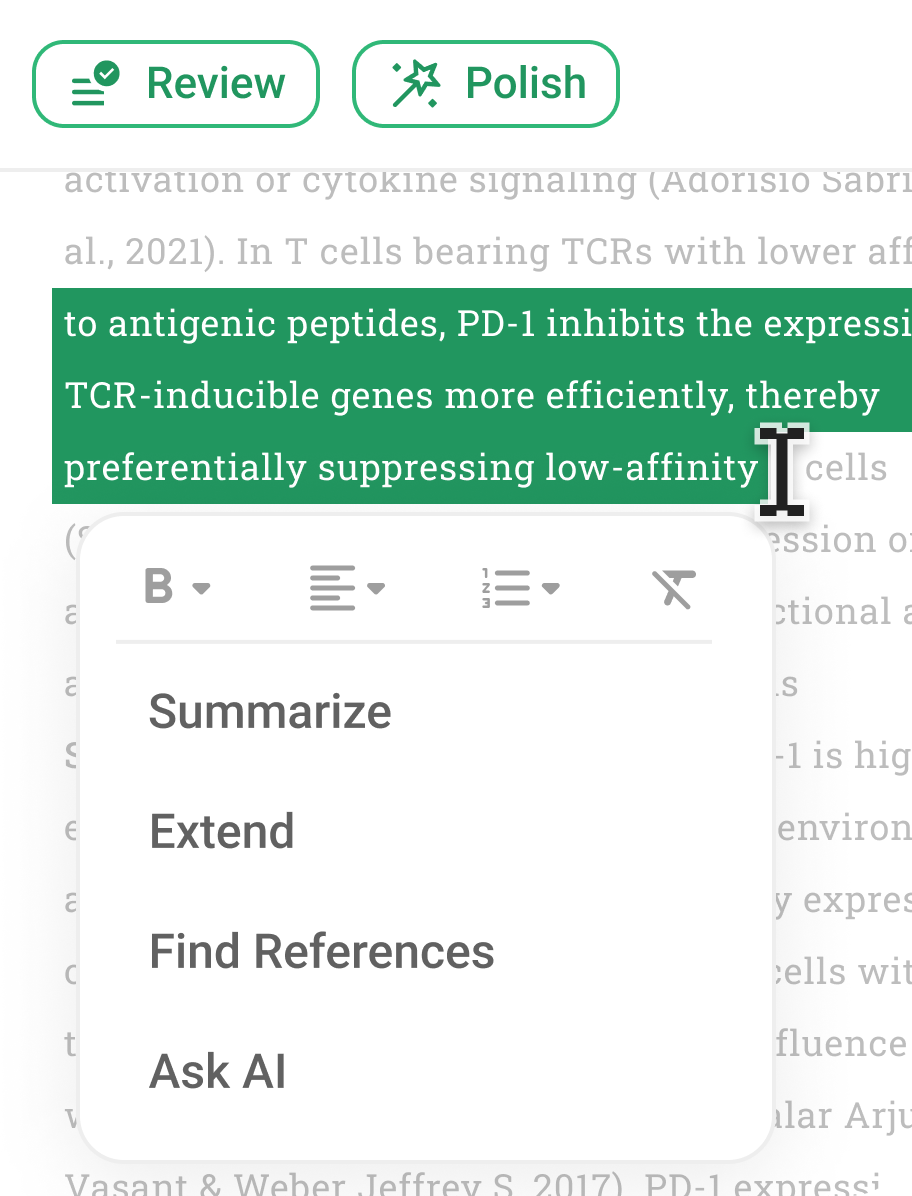Viewport: 912px width, 1196px height.
Task: Click the Polish magic wand icon
Action: tap(415, 84)
